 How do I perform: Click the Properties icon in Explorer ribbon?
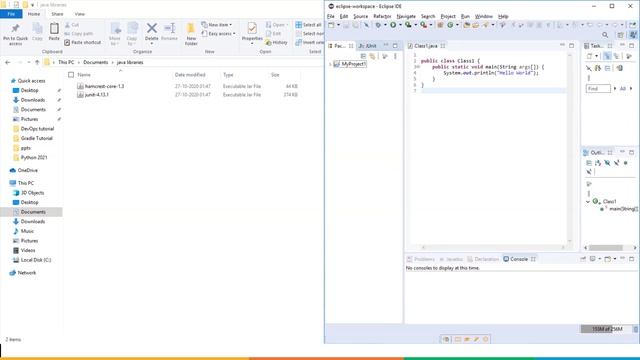252,28
